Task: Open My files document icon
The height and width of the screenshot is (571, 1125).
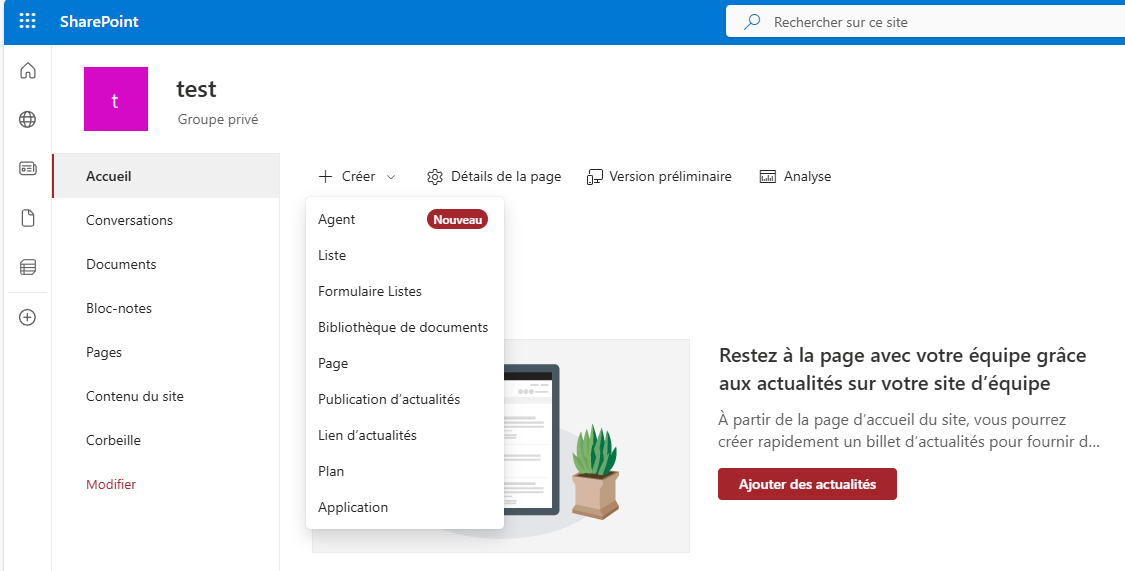Action: tap(28, 218)
